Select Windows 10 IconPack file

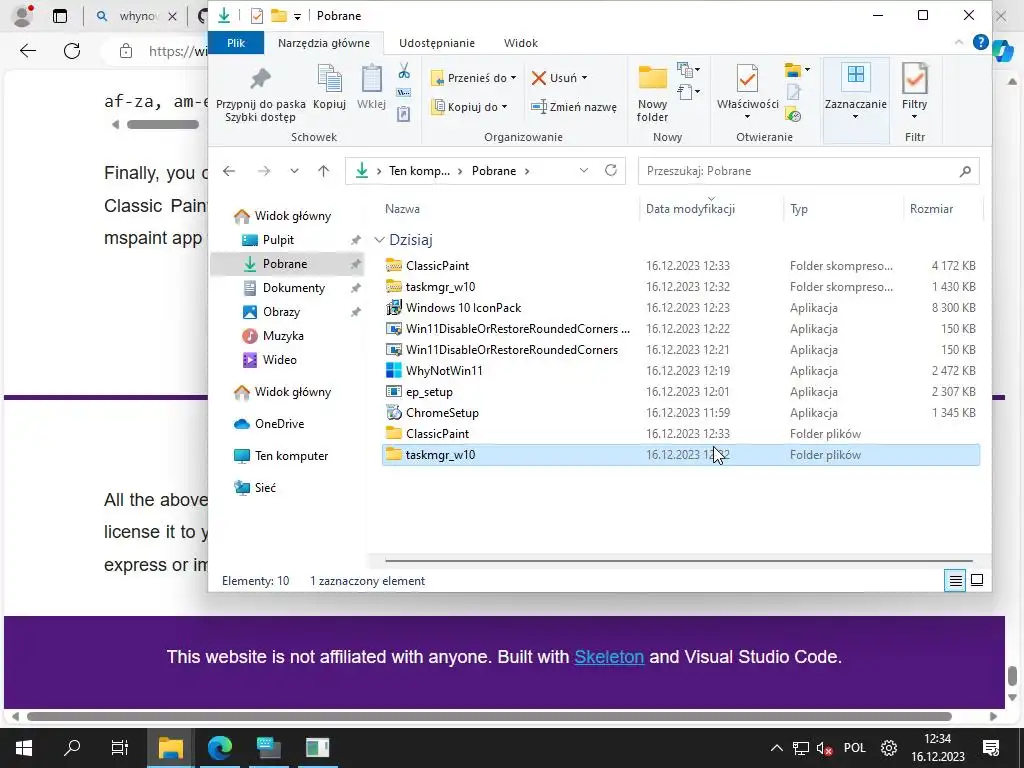click(x=680, y=308)
